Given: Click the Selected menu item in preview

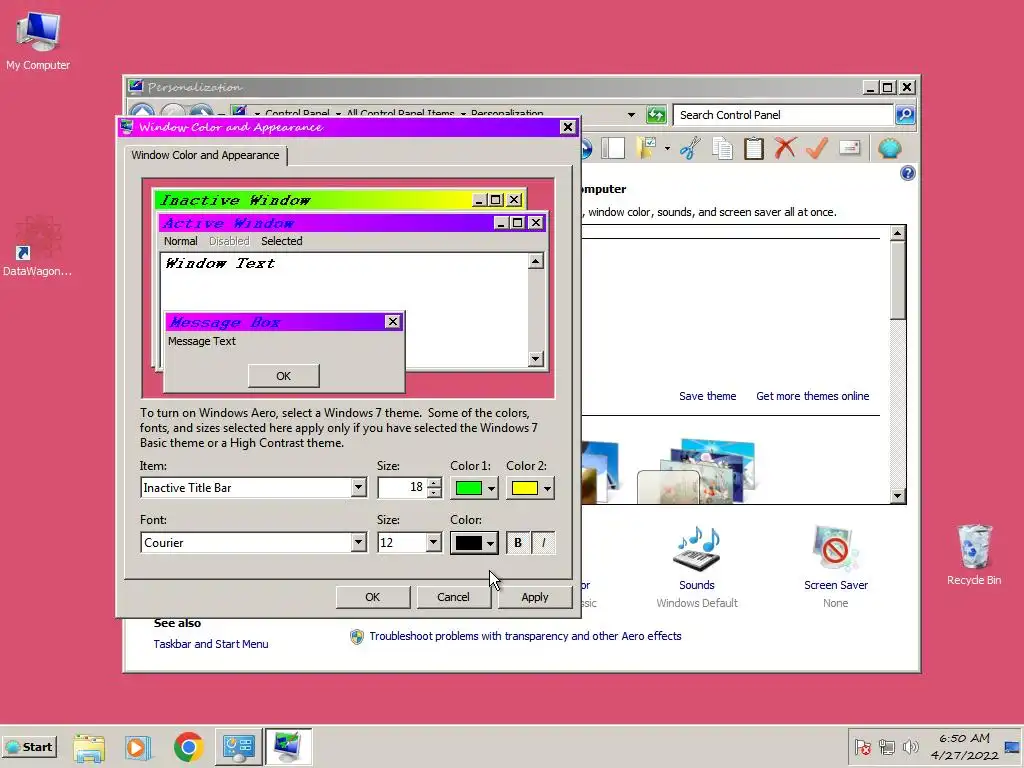Looking at the screenshot, I should click(x=281, y=241).
